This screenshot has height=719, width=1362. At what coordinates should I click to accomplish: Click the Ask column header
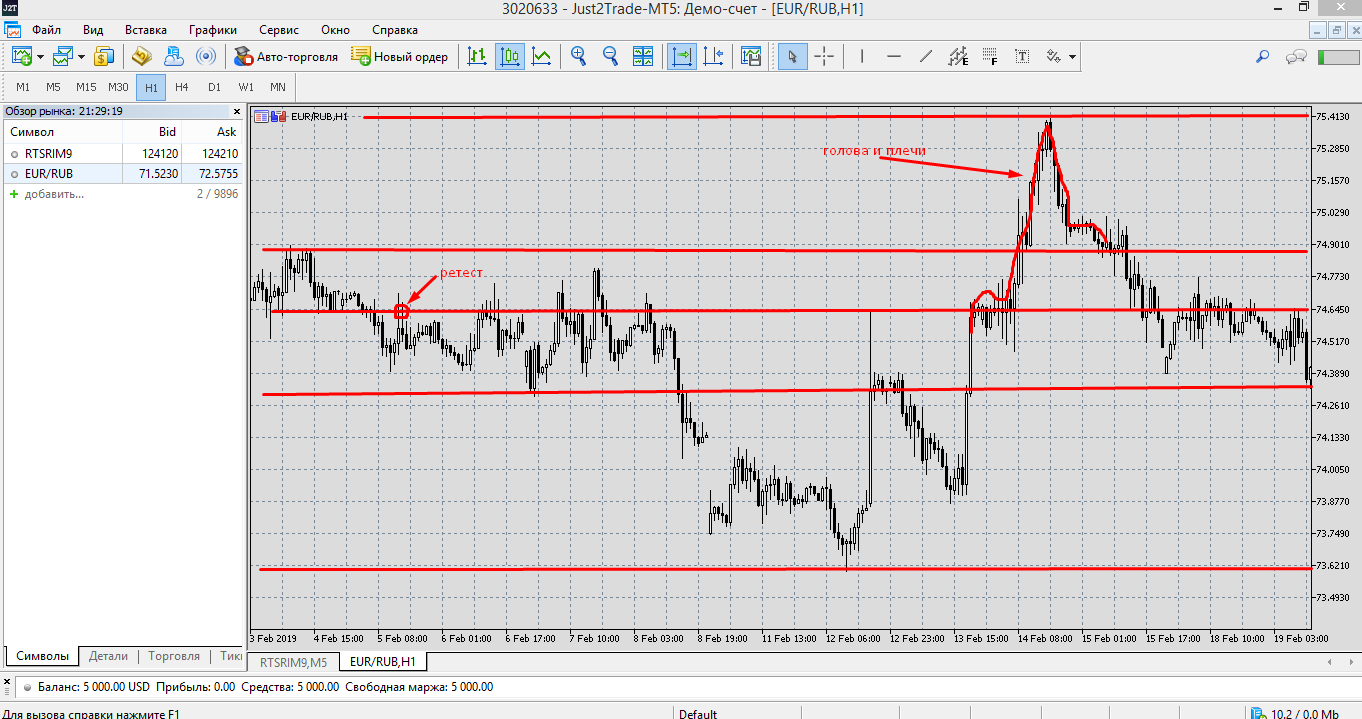click(213, 132)
